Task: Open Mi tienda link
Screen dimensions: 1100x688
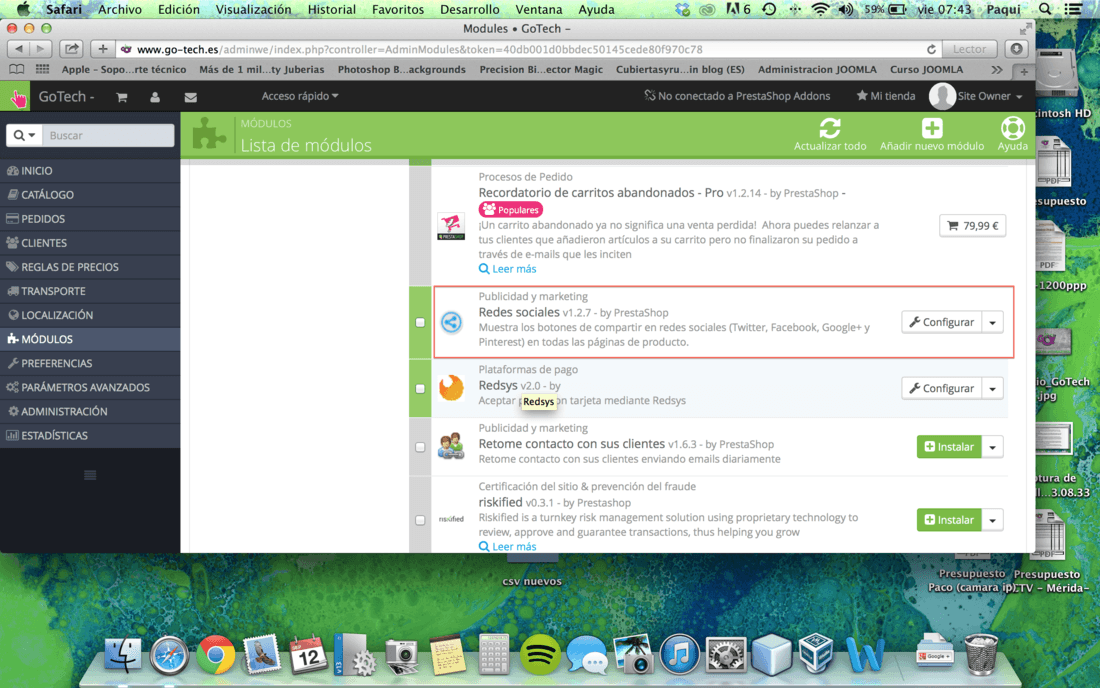Action: (x=885, y=96)
